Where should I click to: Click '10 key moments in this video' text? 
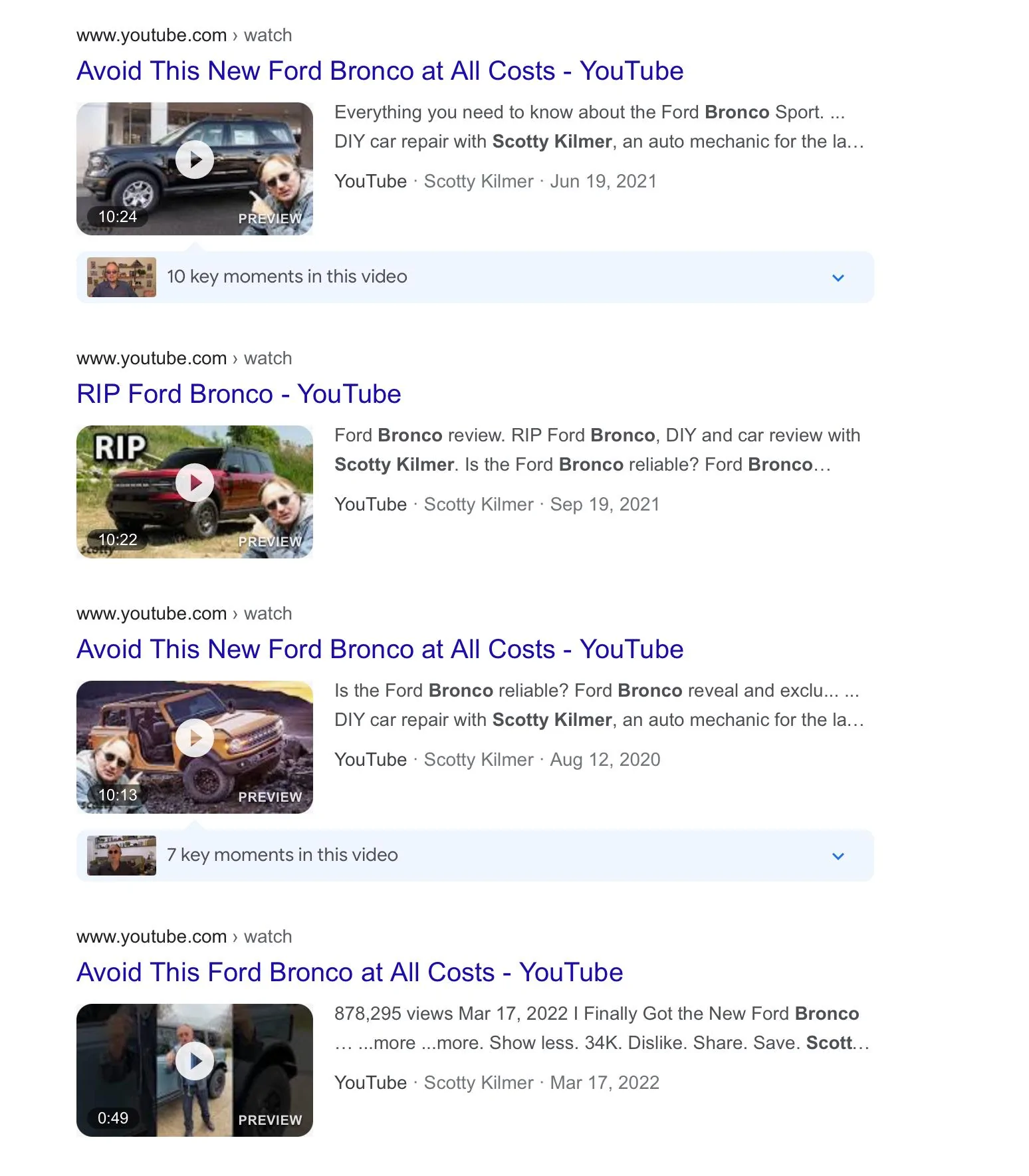(287, 277)
